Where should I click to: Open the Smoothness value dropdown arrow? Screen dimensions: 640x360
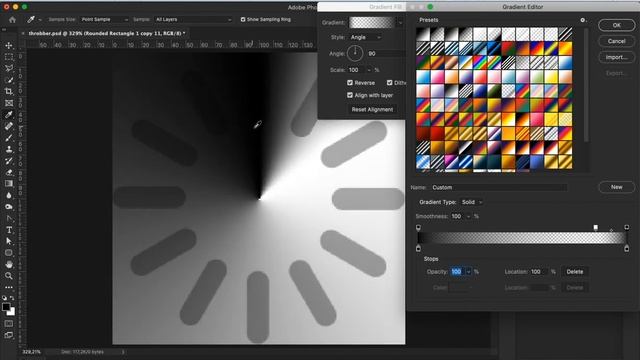click(468, 216)
